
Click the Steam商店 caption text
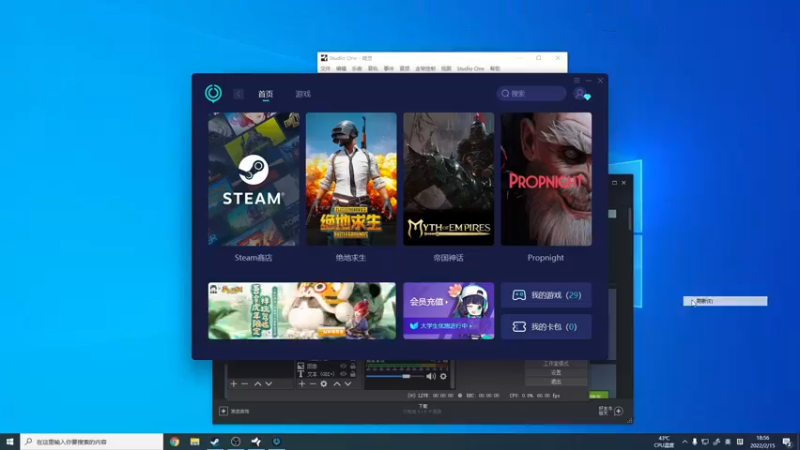pos(254,258)
